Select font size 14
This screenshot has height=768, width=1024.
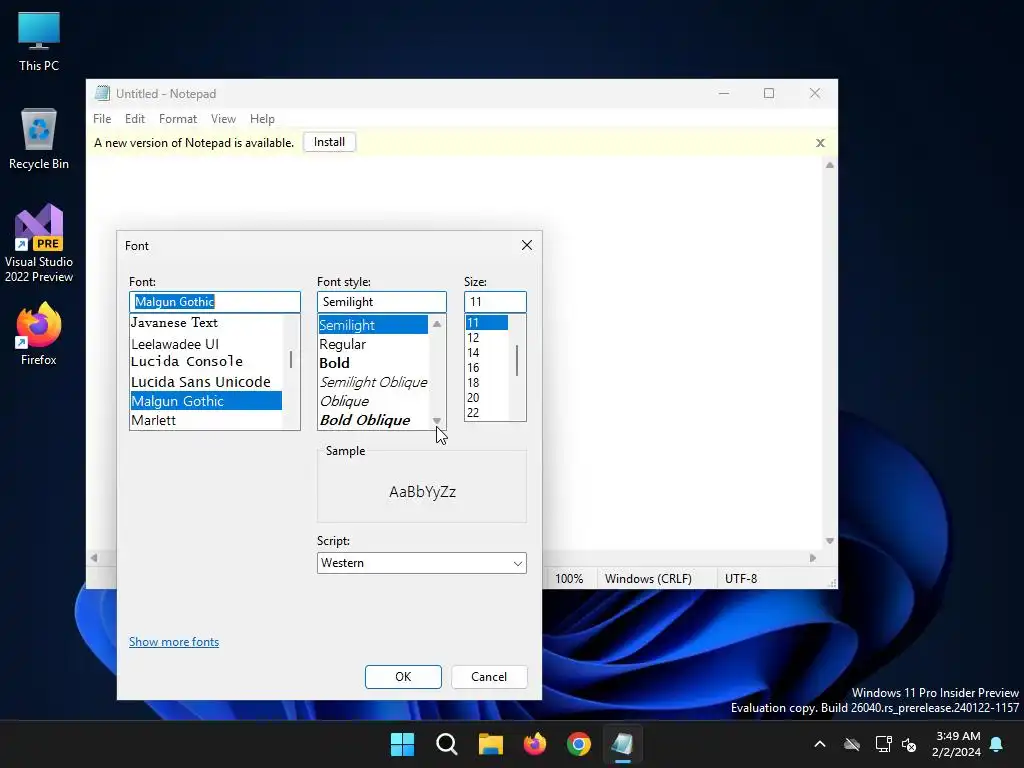coord(487,353)
